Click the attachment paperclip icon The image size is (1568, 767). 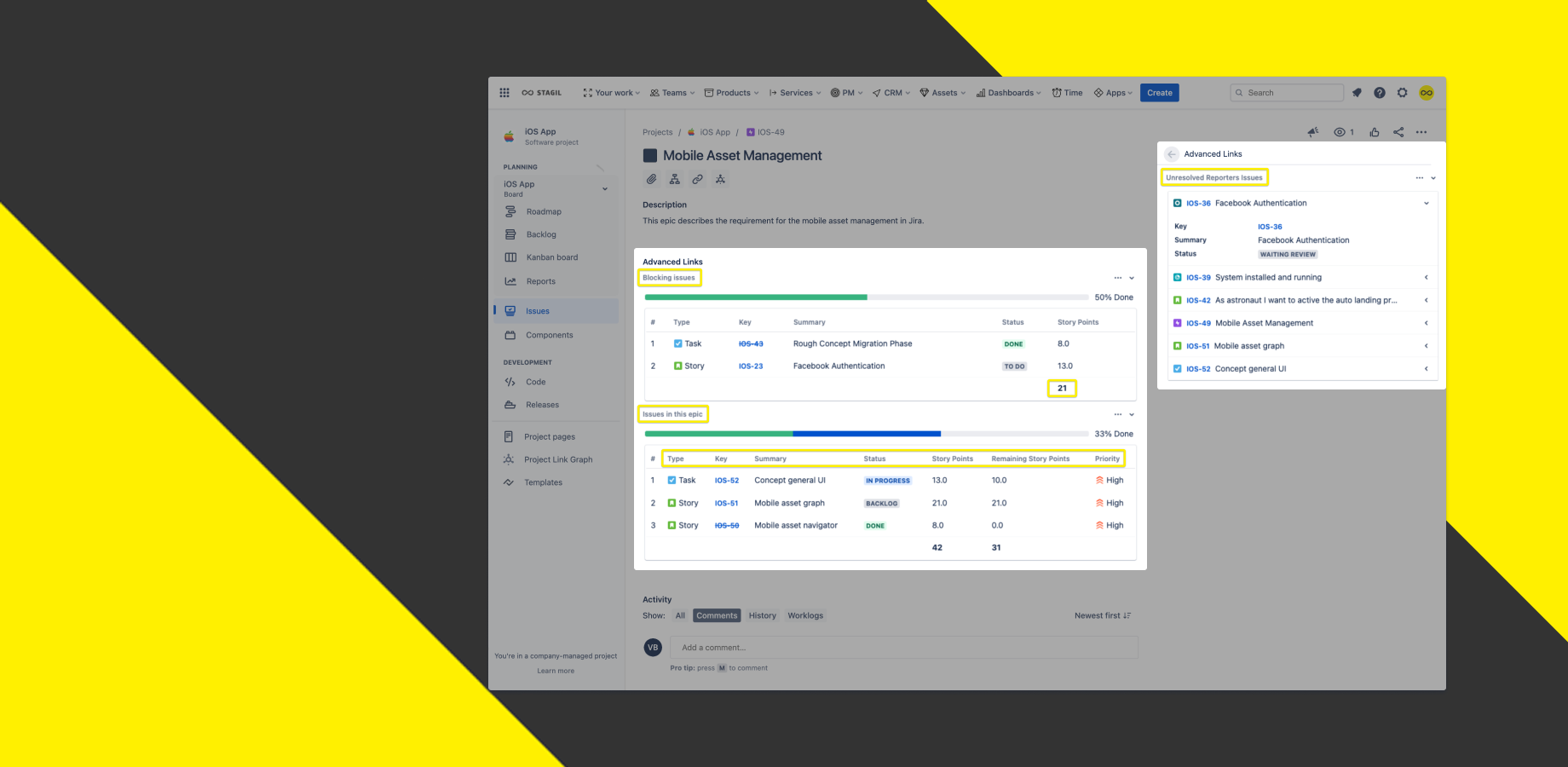651,179
